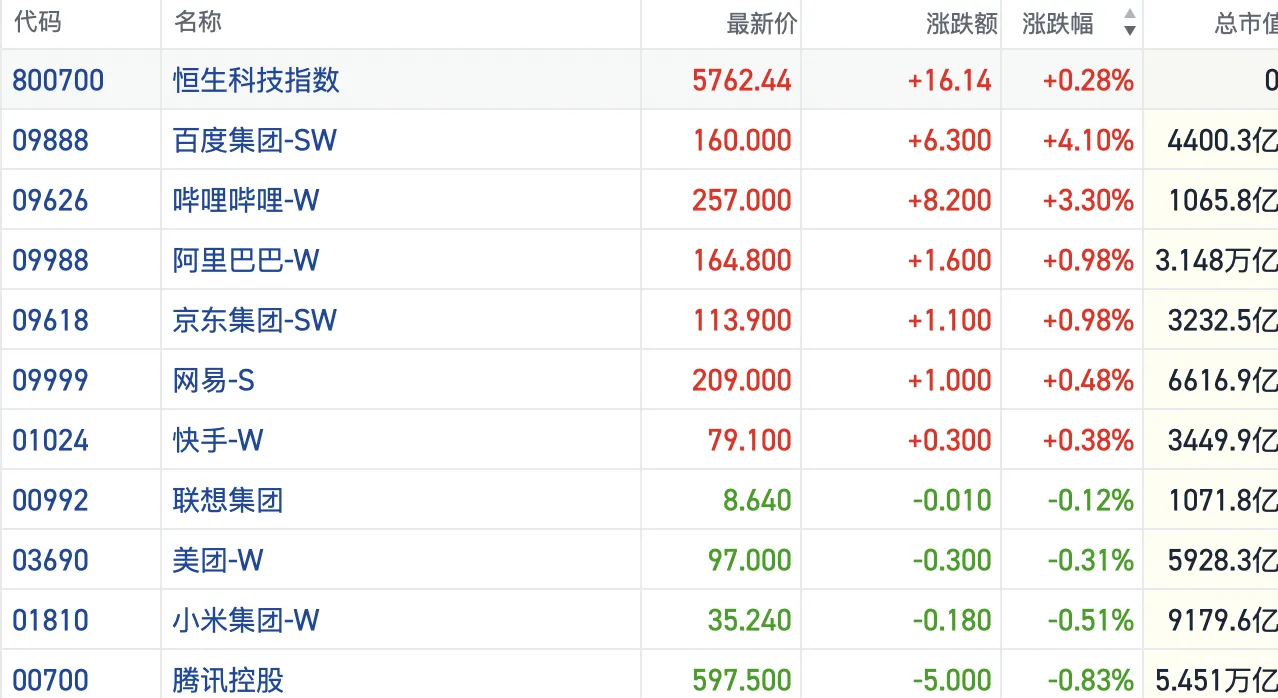Select the 哔哩哔哩-W stock name

click(246, 200)
